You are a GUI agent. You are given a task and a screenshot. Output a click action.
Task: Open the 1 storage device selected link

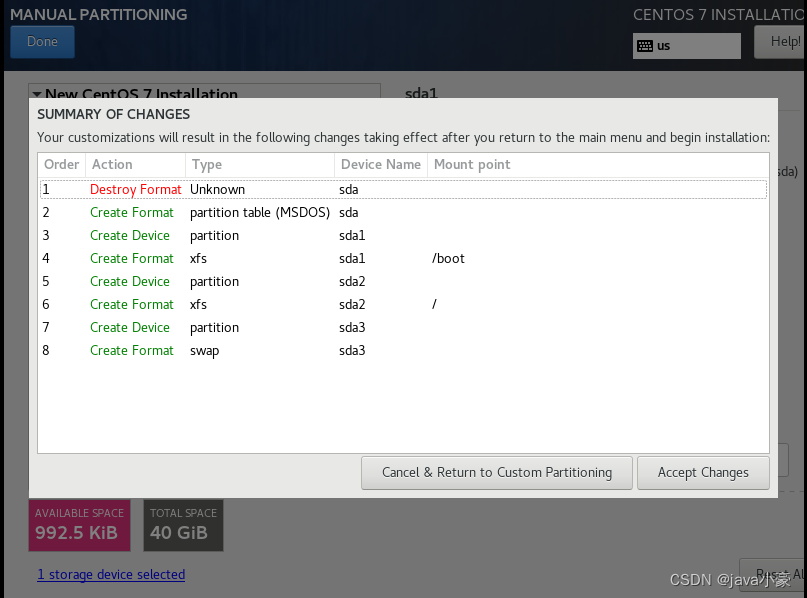coord(111,574)
